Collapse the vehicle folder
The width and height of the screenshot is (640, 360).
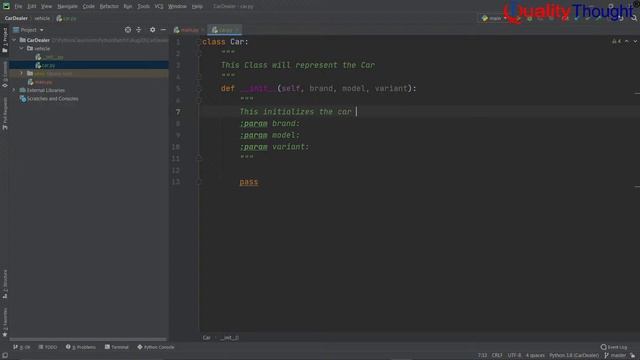coord(22,48)
